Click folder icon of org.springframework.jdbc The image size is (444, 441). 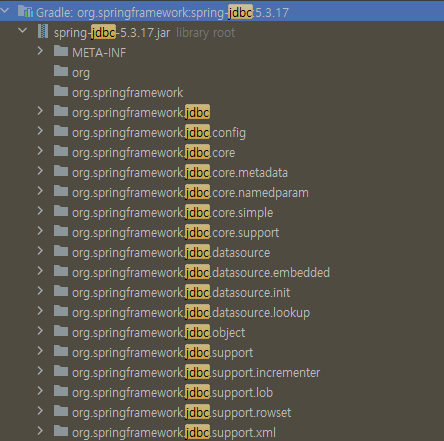coord(61,111)
